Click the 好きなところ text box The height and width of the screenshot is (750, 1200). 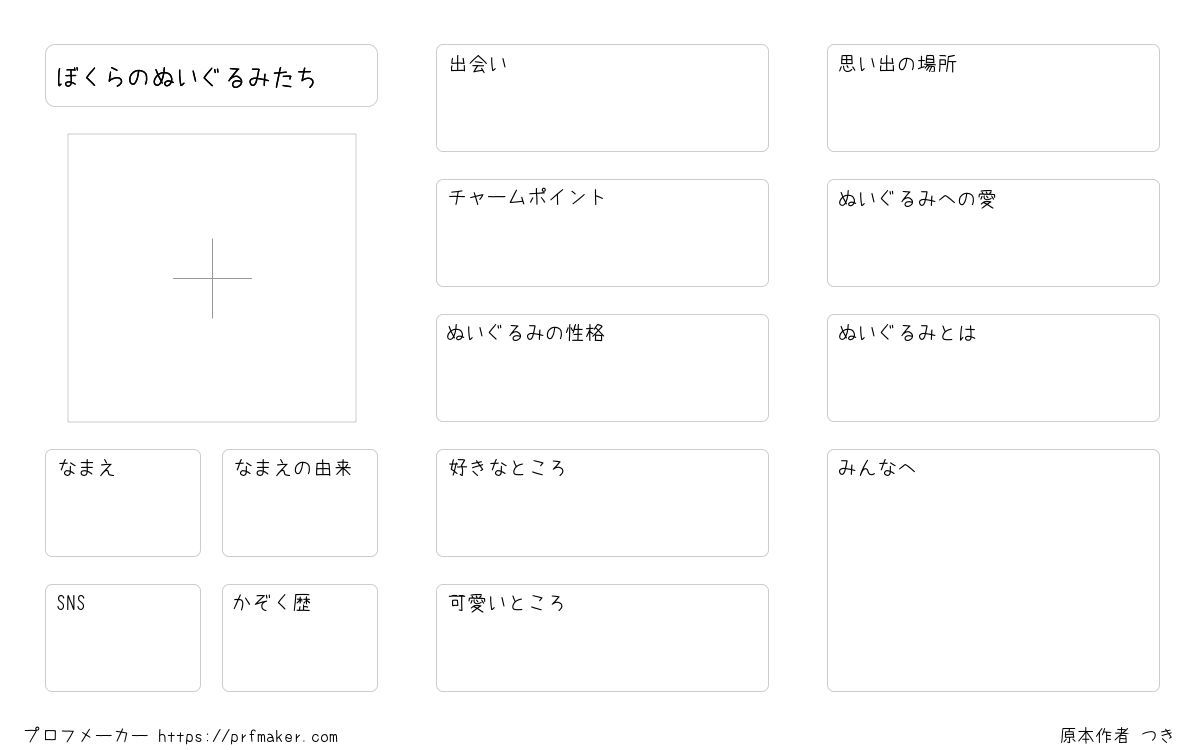602,503
